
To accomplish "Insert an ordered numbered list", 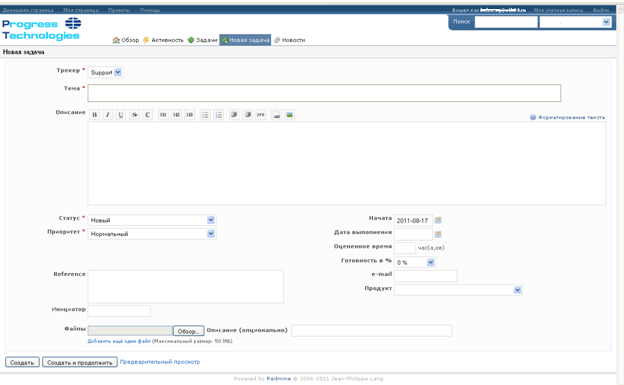I will [218, 115].
